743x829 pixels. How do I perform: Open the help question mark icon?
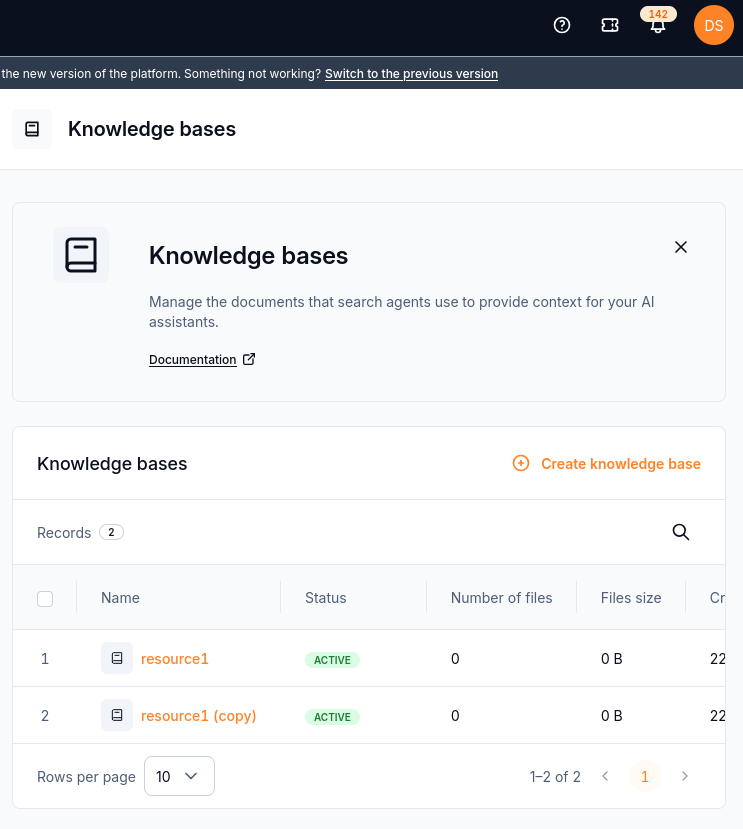click(x=562, y=25)
